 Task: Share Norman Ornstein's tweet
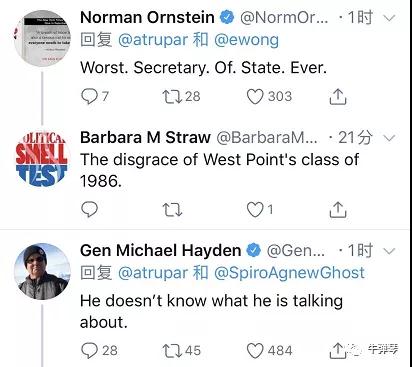tap(338, 97)
